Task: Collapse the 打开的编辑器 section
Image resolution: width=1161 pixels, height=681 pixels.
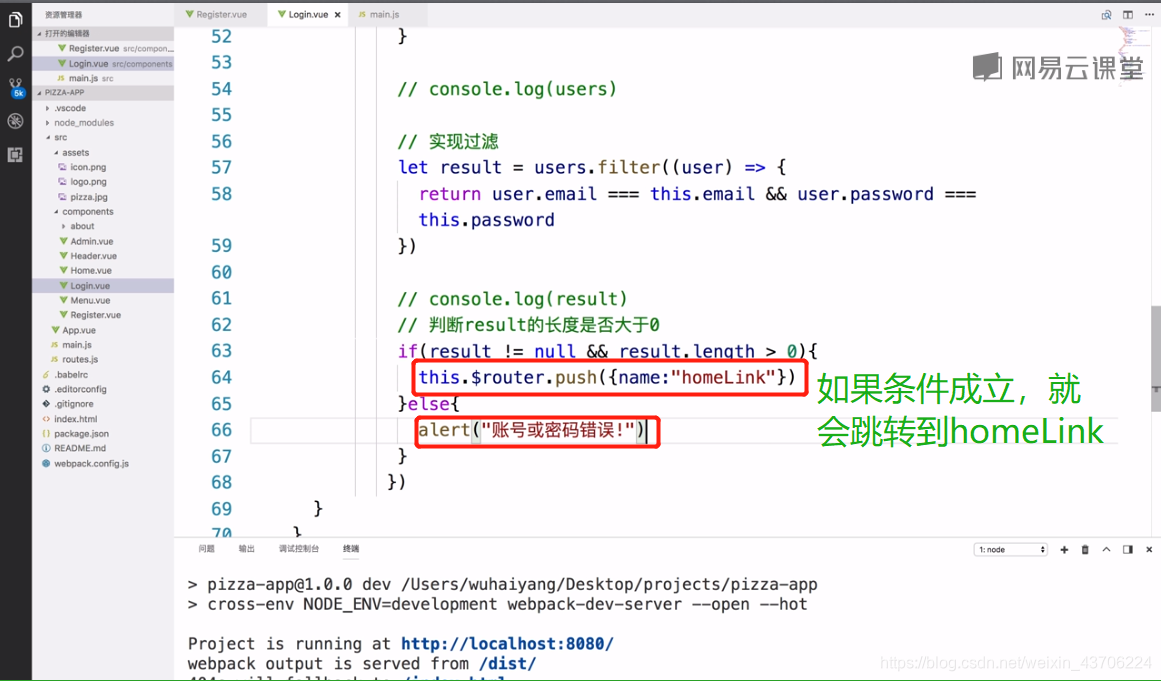Action: coord(103,33)
